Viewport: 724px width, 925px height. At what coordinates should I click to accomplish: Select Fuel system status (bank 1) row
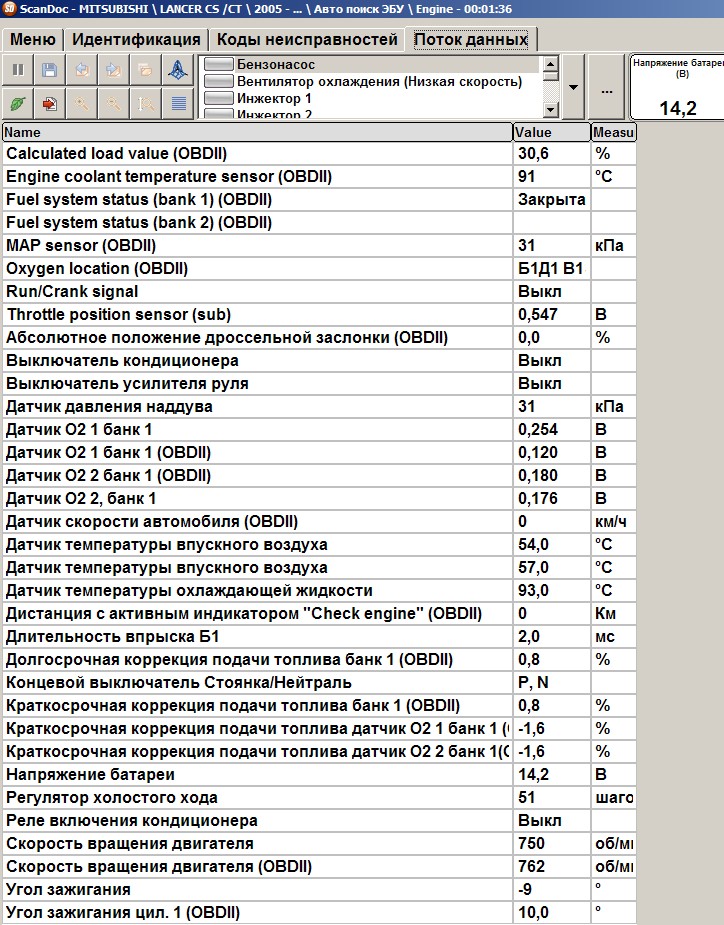click(319, 199)
